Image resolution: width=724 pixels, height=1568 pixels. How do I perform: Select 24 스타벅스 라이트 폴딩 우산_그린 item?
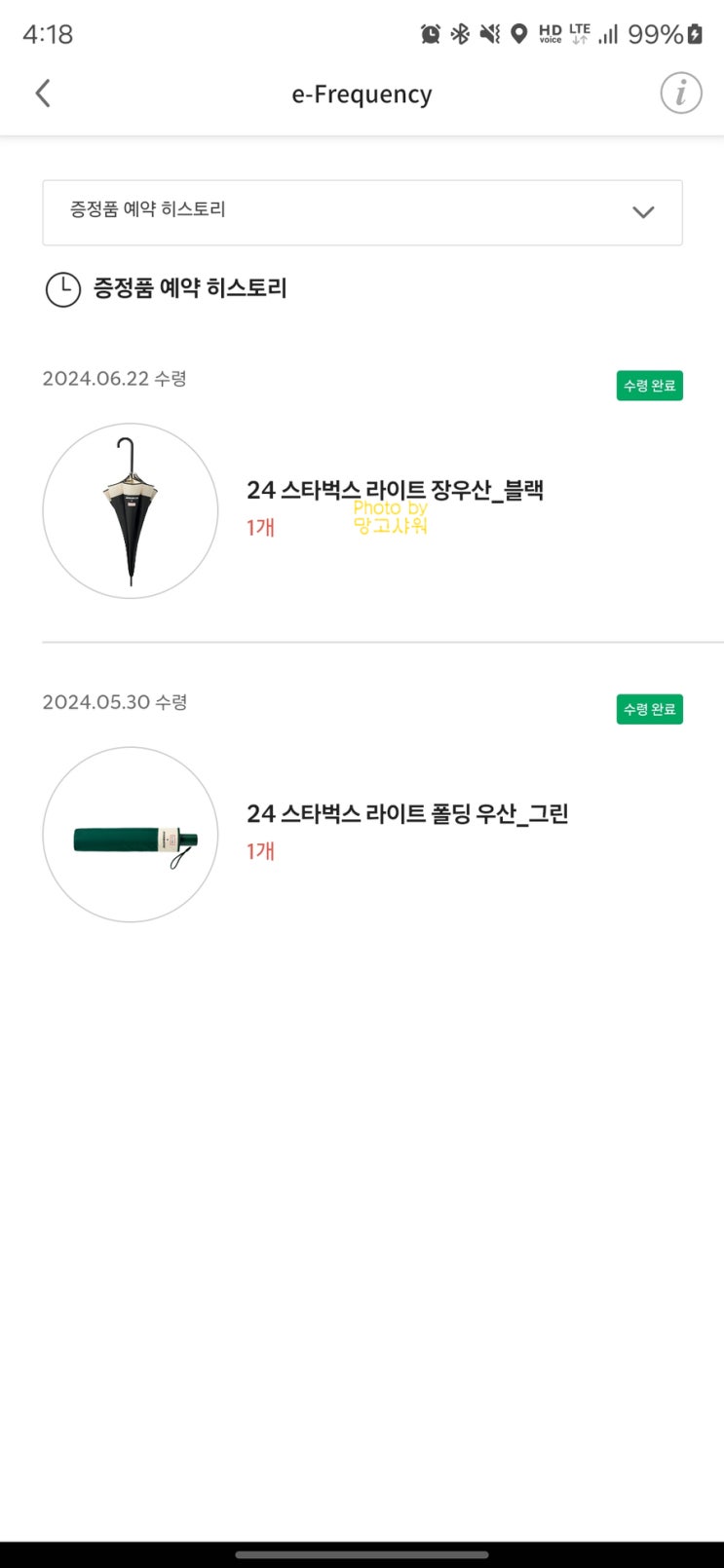(407, 813)
